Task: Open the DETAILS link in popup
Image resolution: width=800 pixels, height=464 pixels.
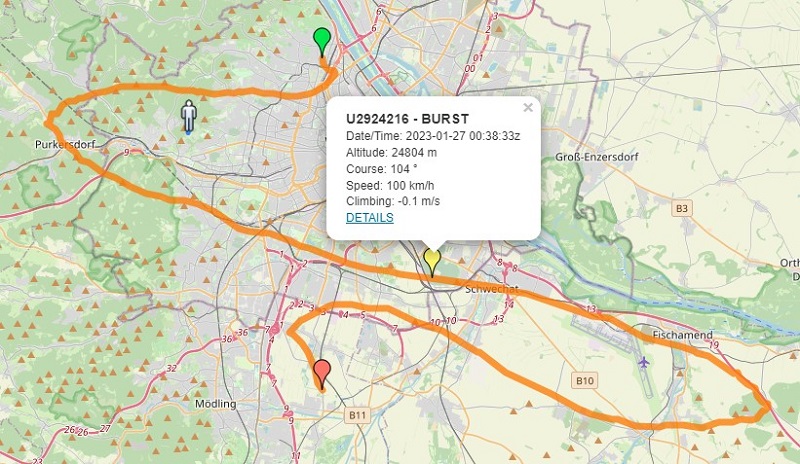Action: 369,217
